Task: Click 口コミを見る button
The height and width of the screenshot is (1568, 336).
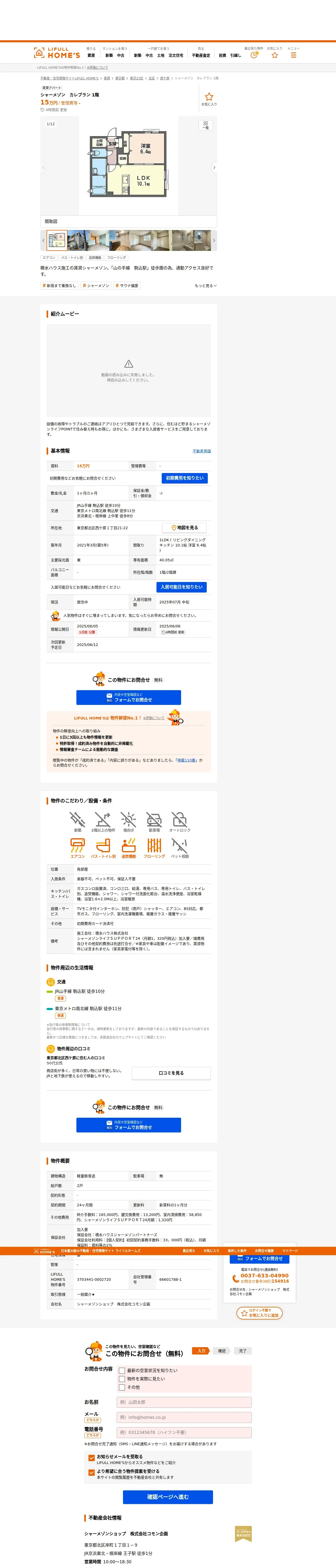Action: (171, 1073)
